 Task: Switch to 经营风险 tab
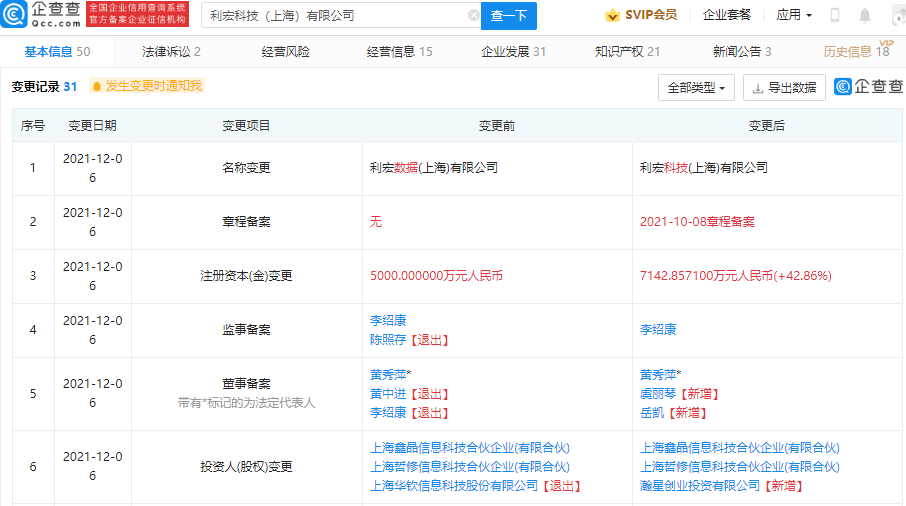click(285, 52)
